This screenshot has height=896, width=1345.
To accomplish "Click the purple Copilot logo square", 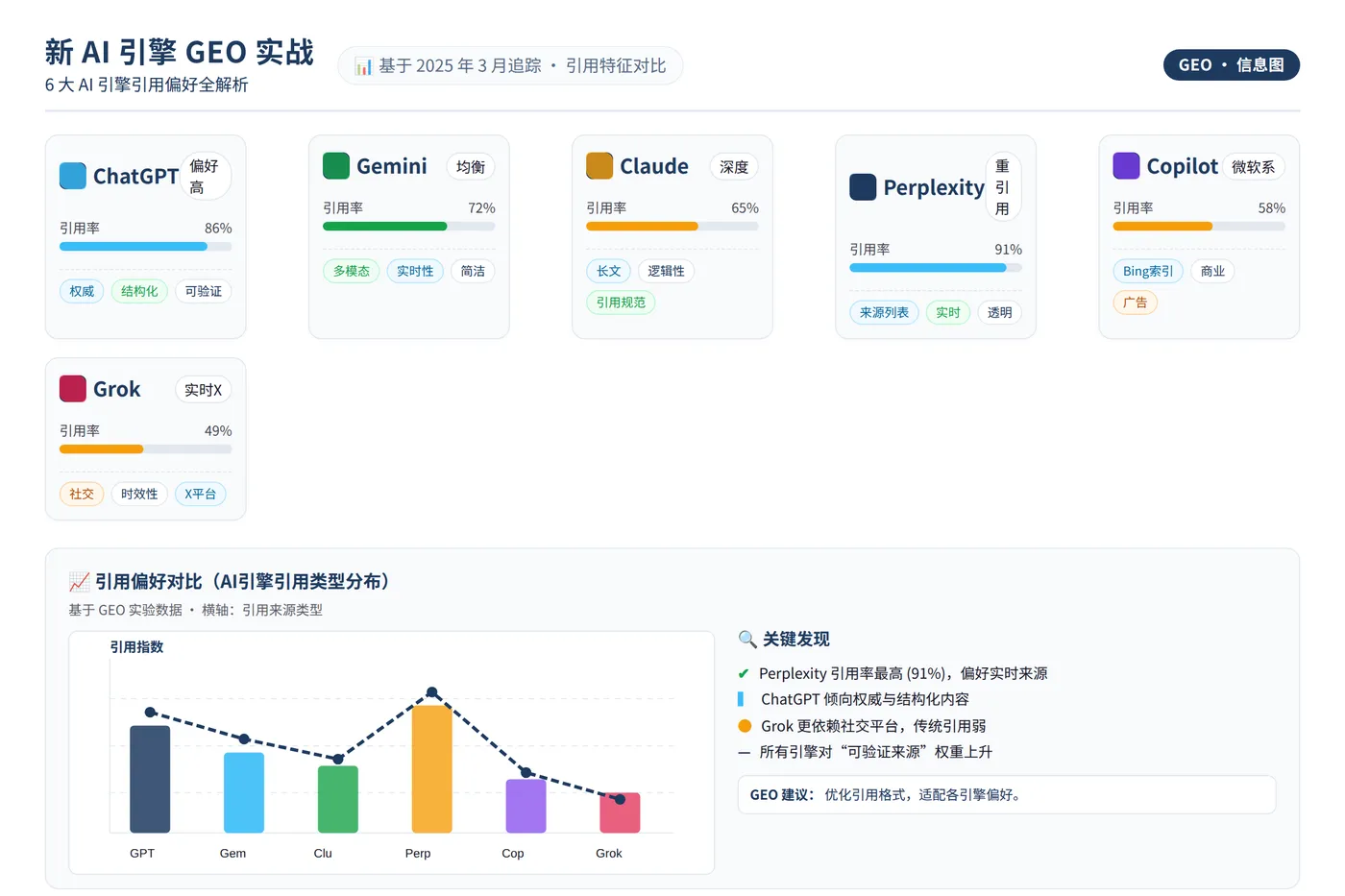I will [x=1126, y=166].
